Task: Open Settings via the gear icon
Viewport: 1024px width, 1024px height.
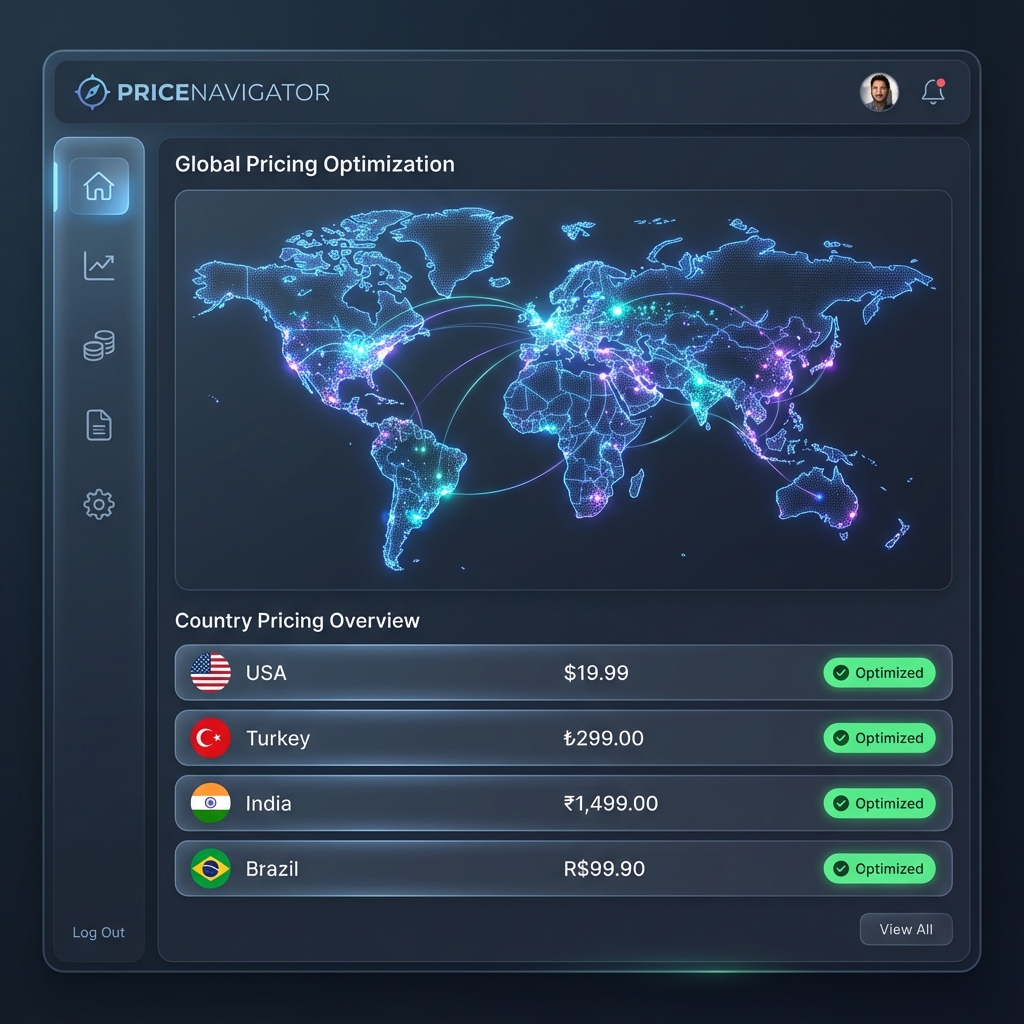Action: tap(97, 505)
